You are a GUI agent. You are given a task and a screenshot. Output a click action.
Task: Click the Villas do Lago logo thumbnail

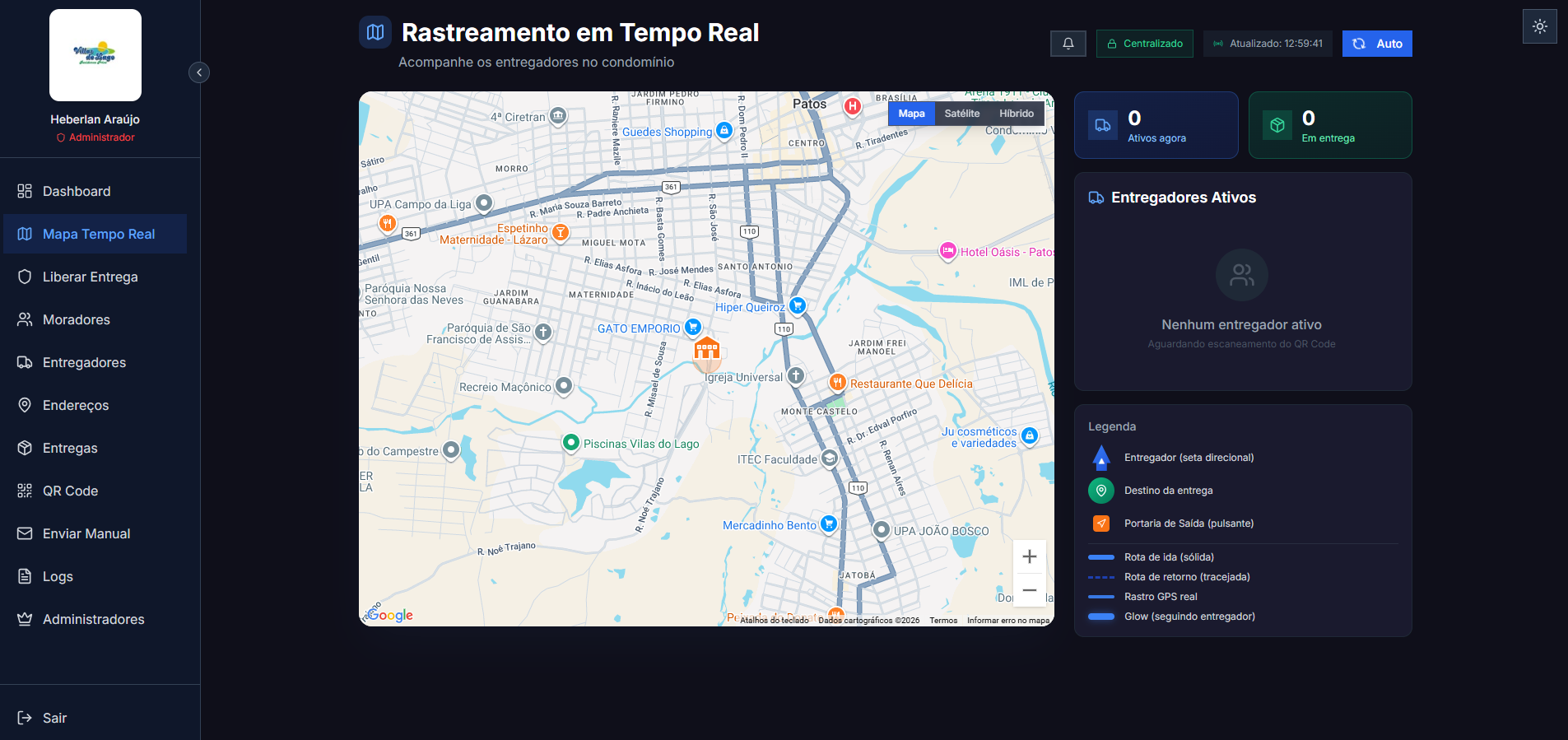(x=95, y=55)
